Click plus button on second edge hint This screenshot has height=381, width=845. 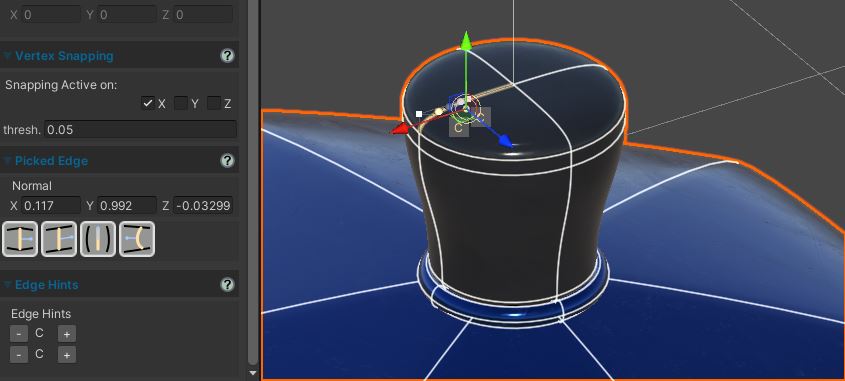click(x=67, y=355)
